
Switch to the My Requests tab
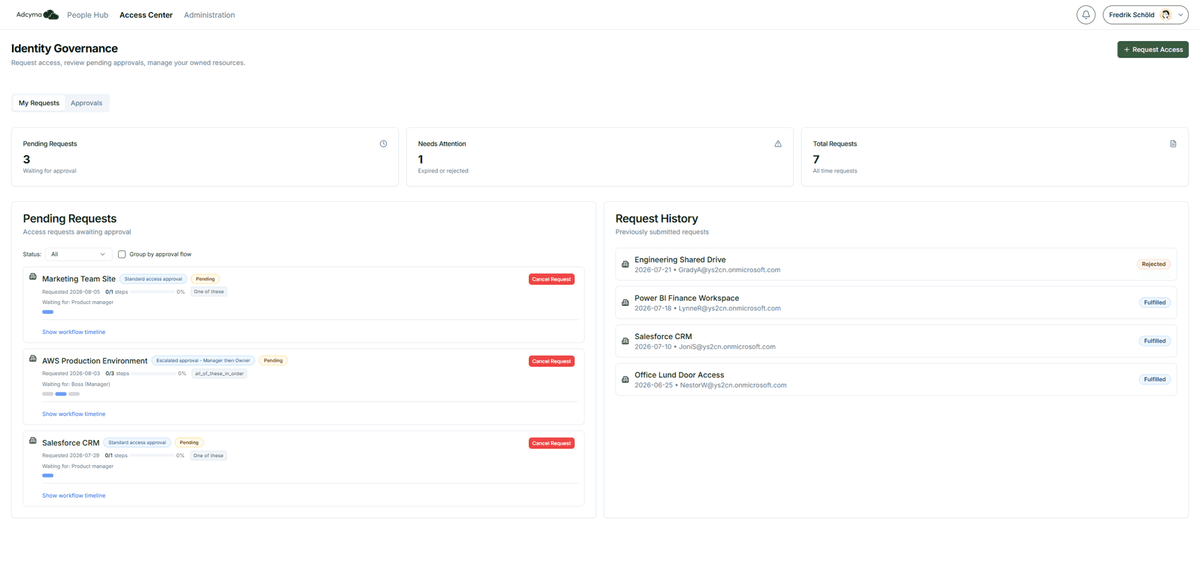[x=39, y=103]
